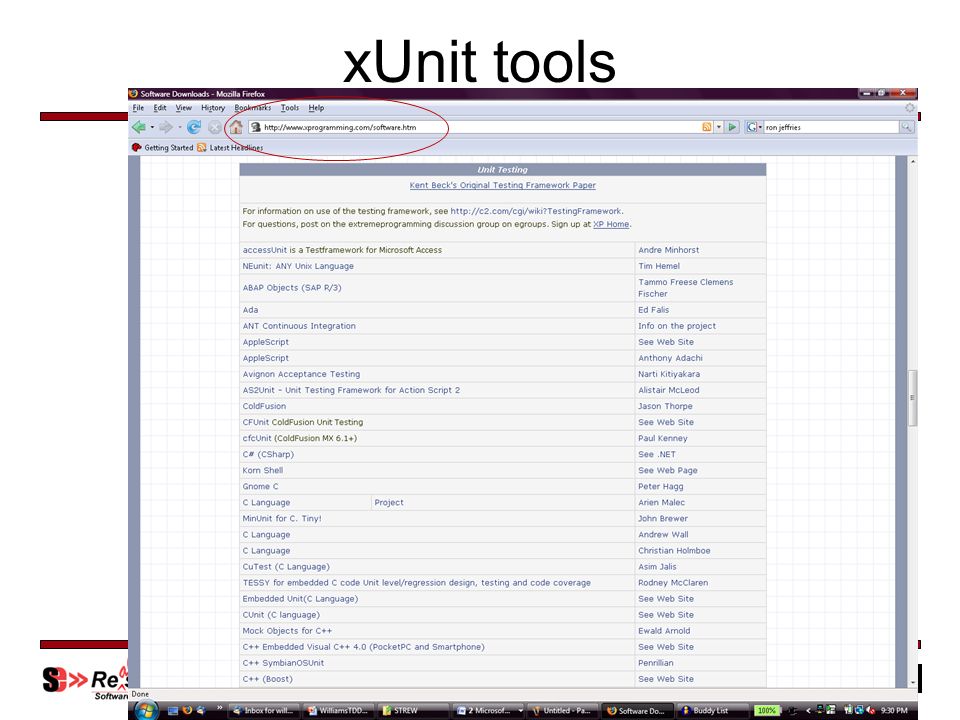Open the Back history dropdown arrow

[x=152, y=127]
